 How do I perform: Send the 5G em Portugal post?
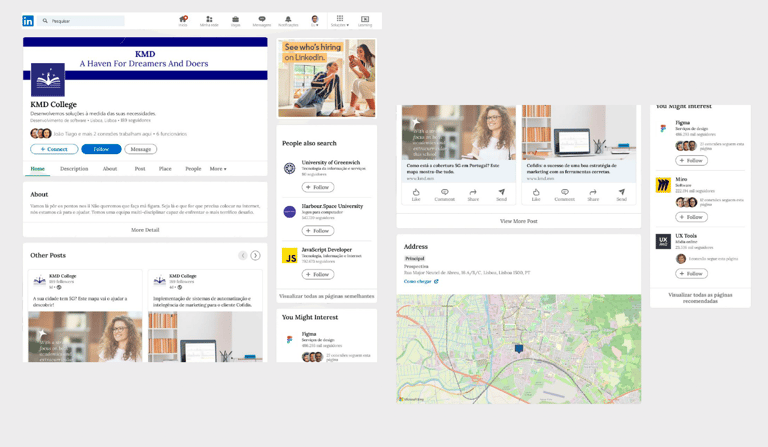tap(501, 195)
